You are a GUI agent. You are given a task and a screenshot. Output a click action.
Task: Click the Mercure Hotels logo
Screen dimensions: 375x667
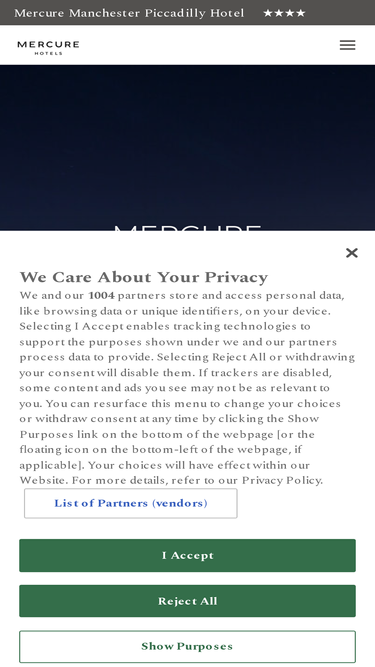click(x=48, y=48)
